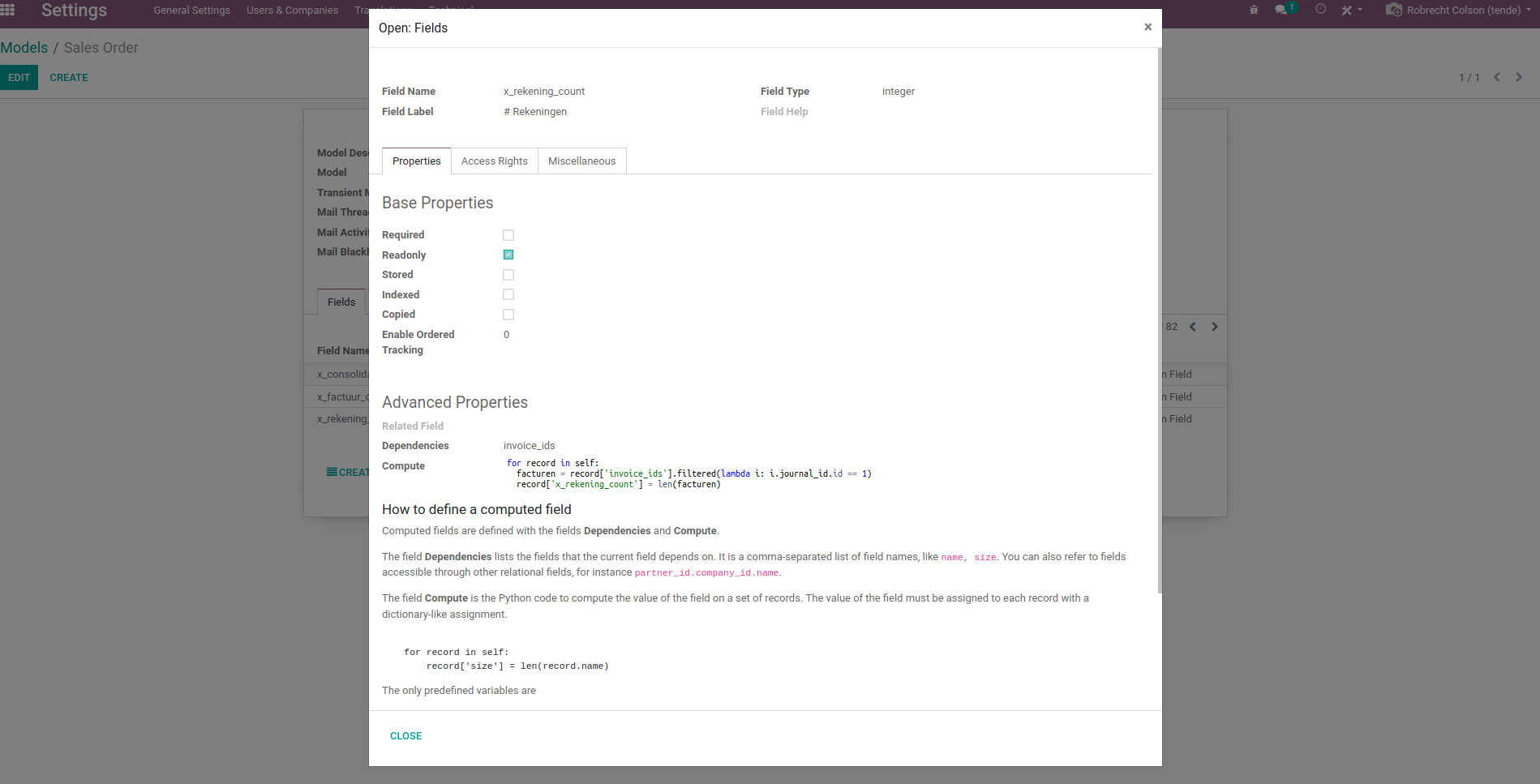Screen dimensions: 1540x784
Task: Open the Miscellaneous tab
Action: click(x=581, y=161)
